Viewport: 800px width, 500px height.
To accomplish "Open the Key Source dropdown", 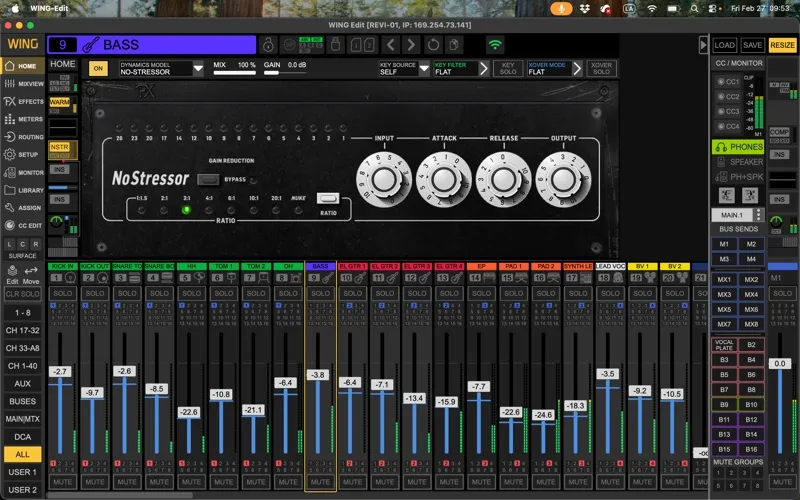I will 424,68.
